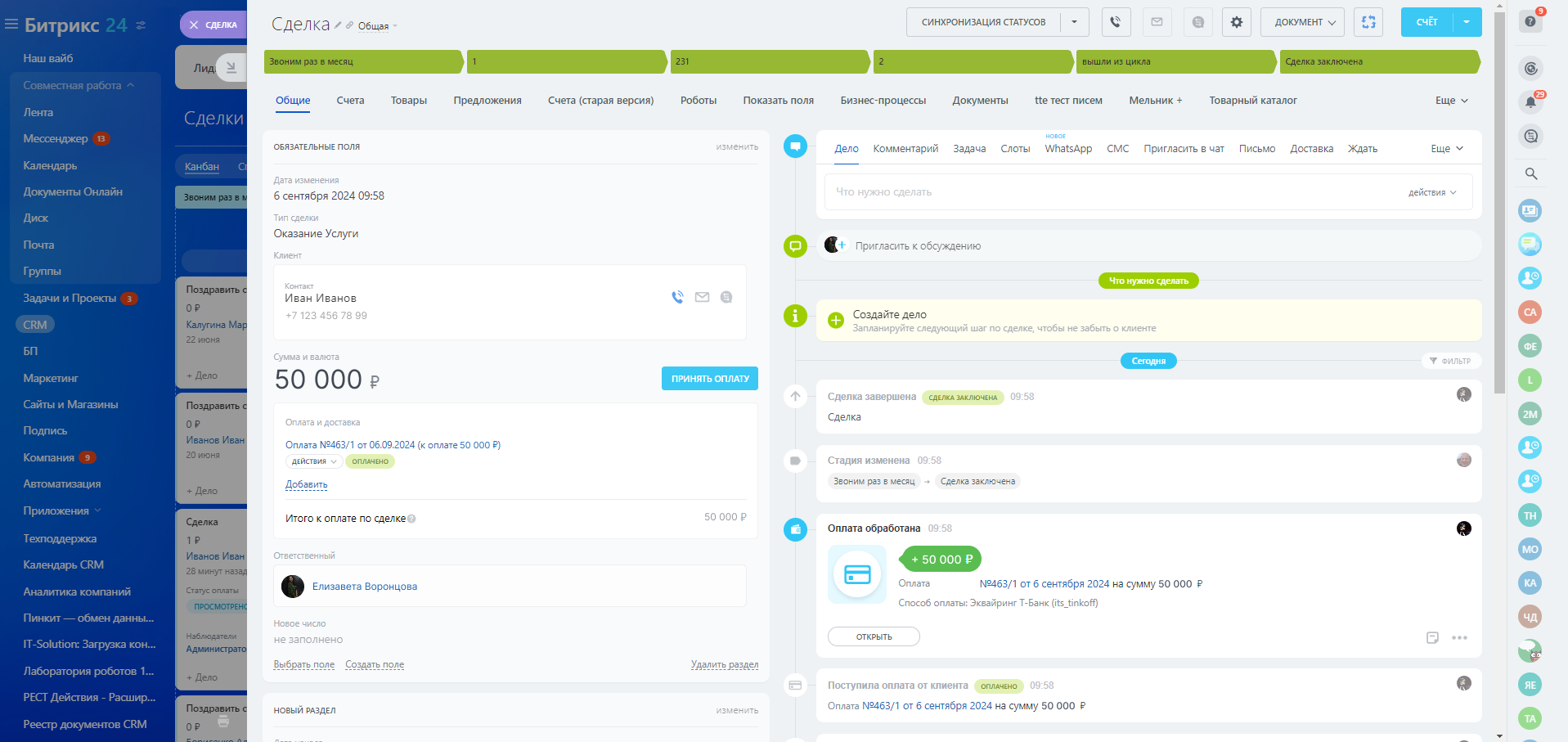1568x742 pixels.
Task: Toggle the left sidebar hamburger menu
Action: coord(11,25)
